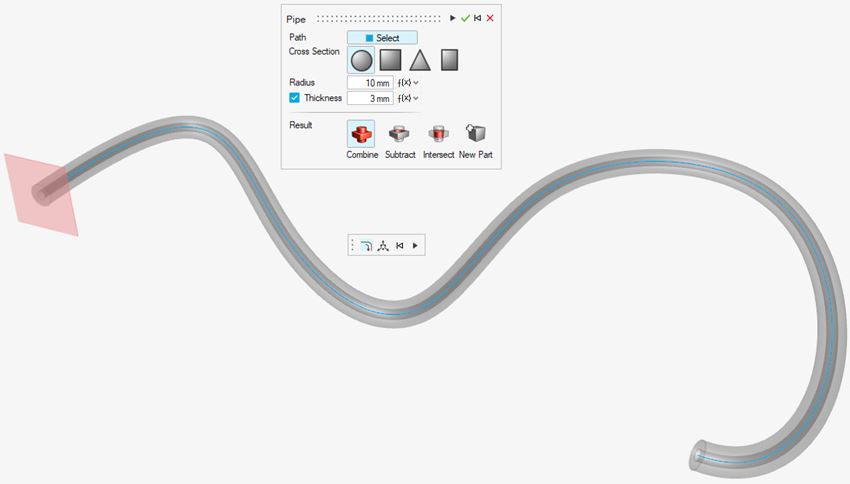Select the circular cross section shape
This screenshot has width=850, height=484.
click(x=361, y=60)
